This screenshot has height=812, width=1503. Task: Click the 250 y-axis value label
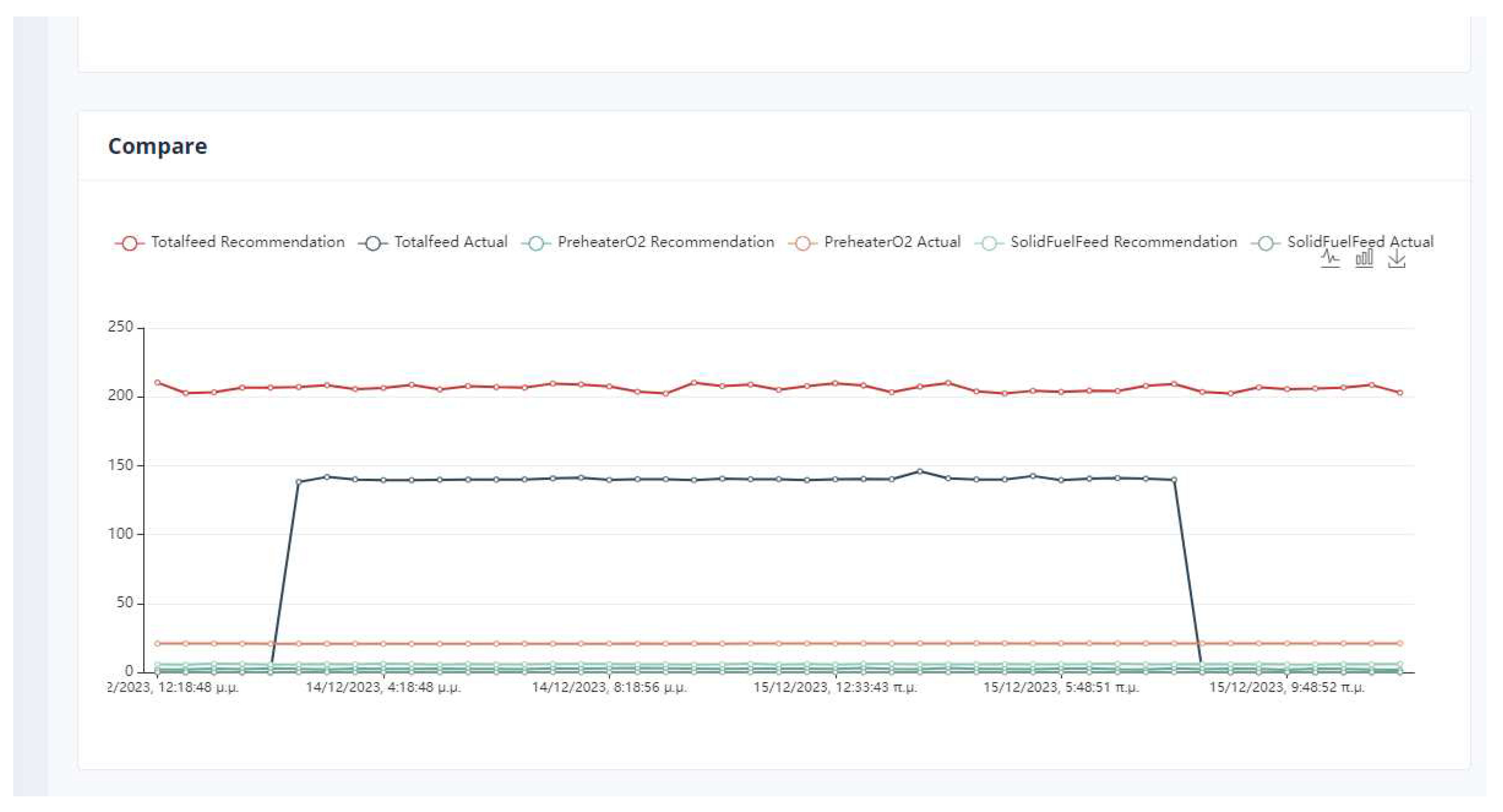[x=120, y=327]
